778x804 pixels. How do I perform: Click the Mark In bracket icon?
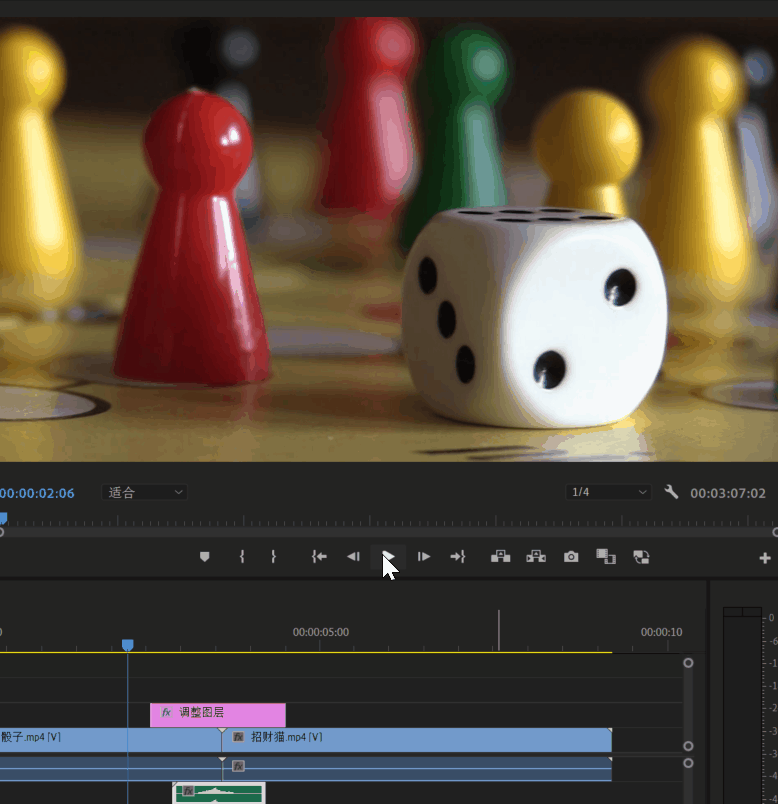[242, 557]
